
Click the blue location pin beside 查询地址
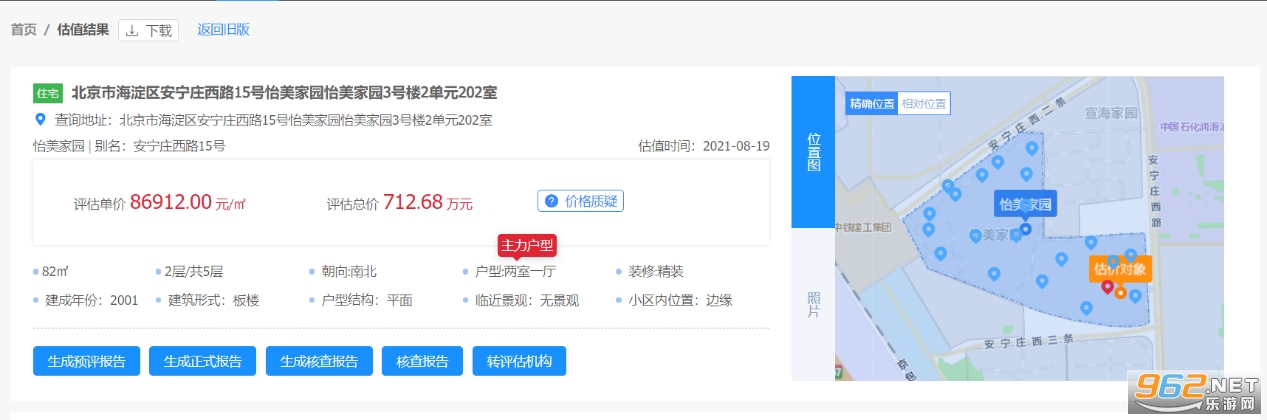[40, 120]
